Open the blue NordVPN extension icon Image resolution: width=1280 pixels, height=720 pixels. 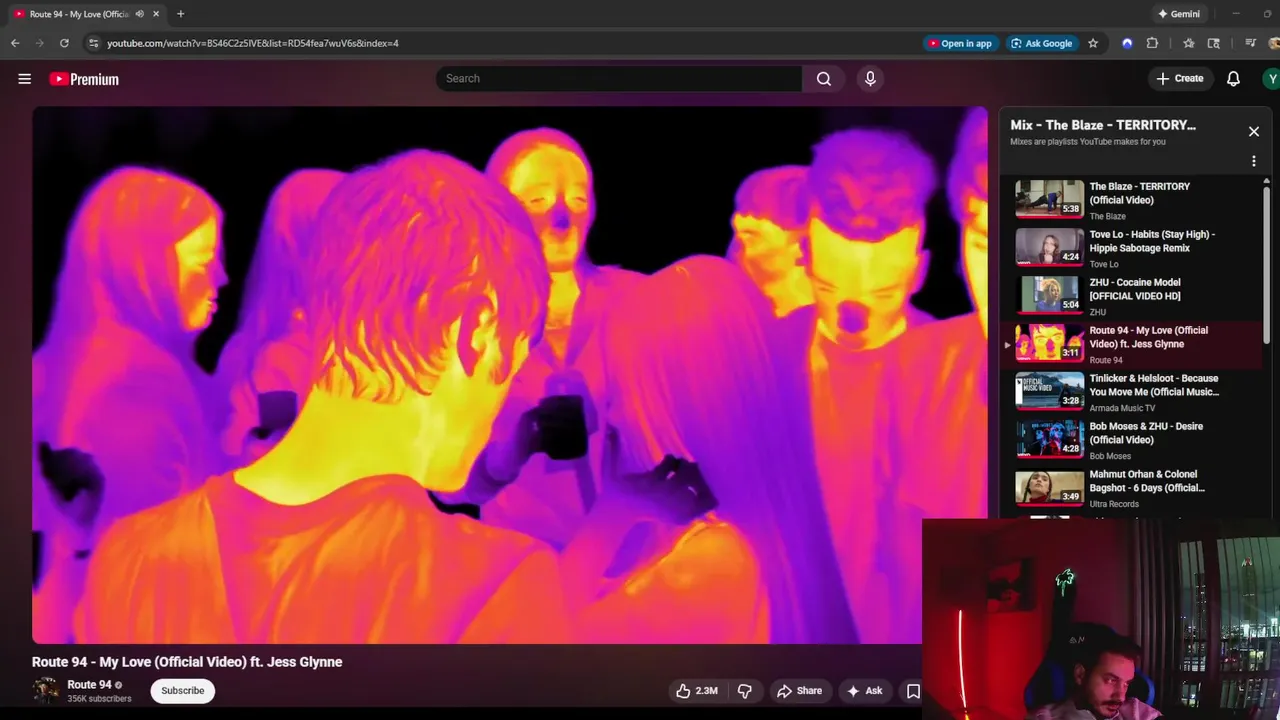pos(1127,43)
